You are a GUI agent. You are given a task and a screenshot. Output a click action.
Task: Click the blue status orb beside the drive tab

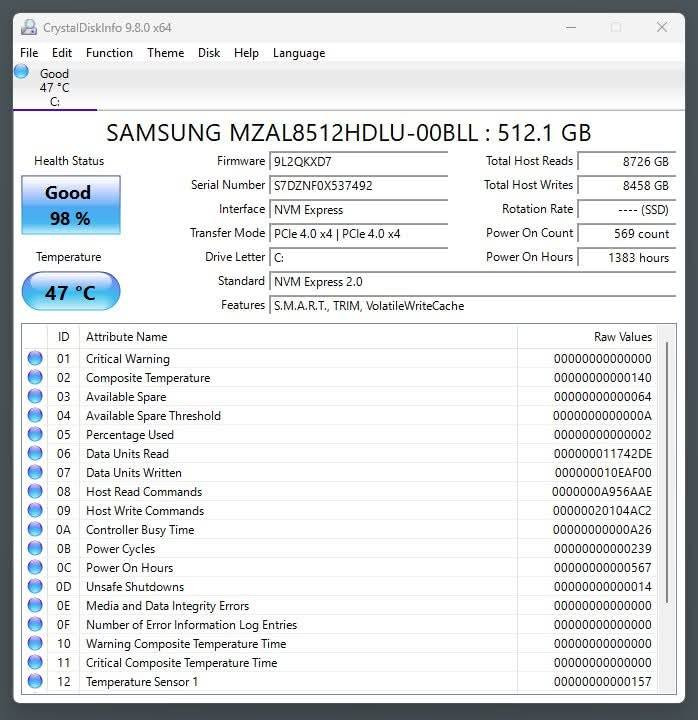coord(21,72)
